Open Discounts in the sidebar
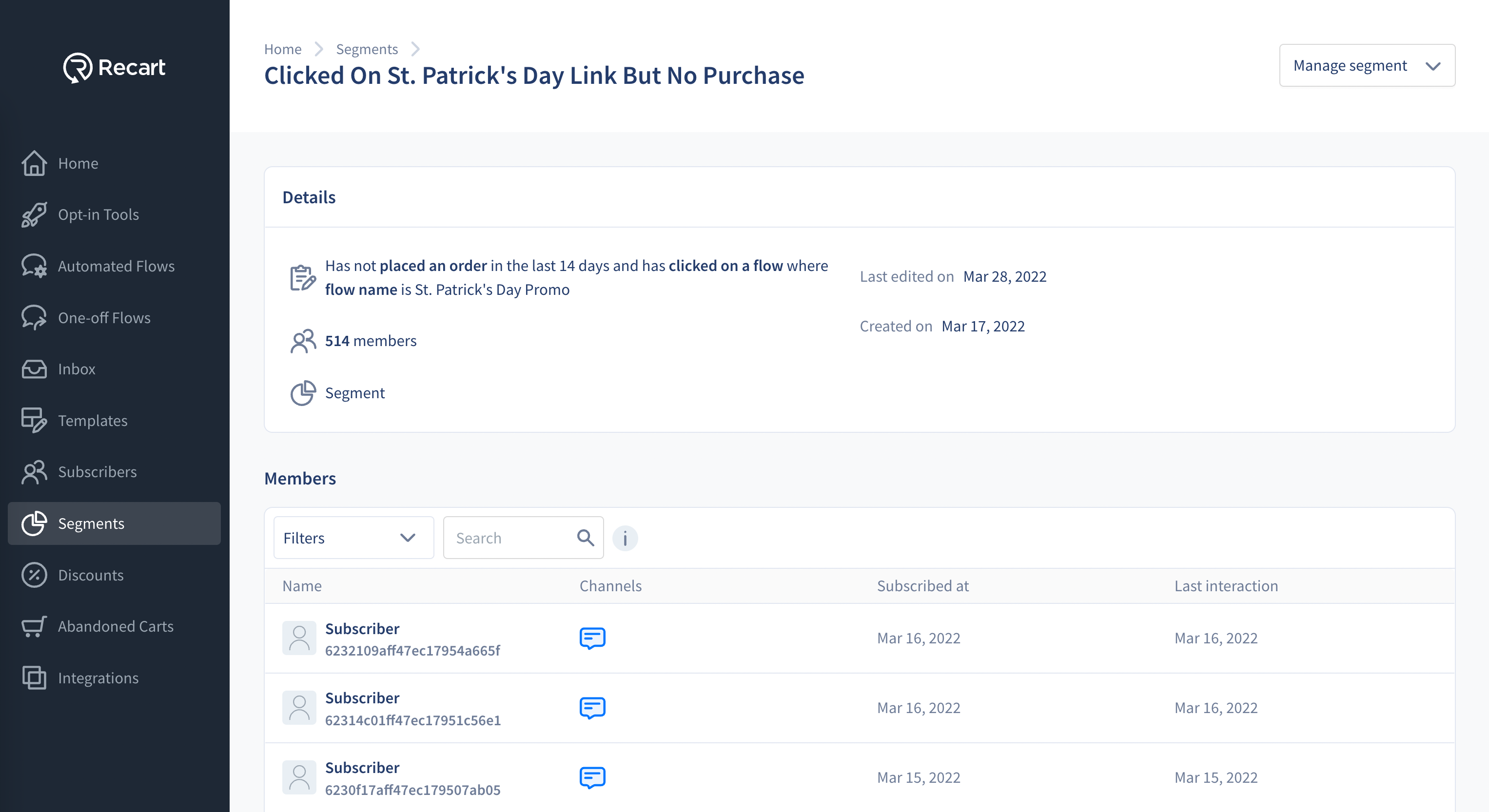Screen dimensions: 1489x812 point(115,575)
